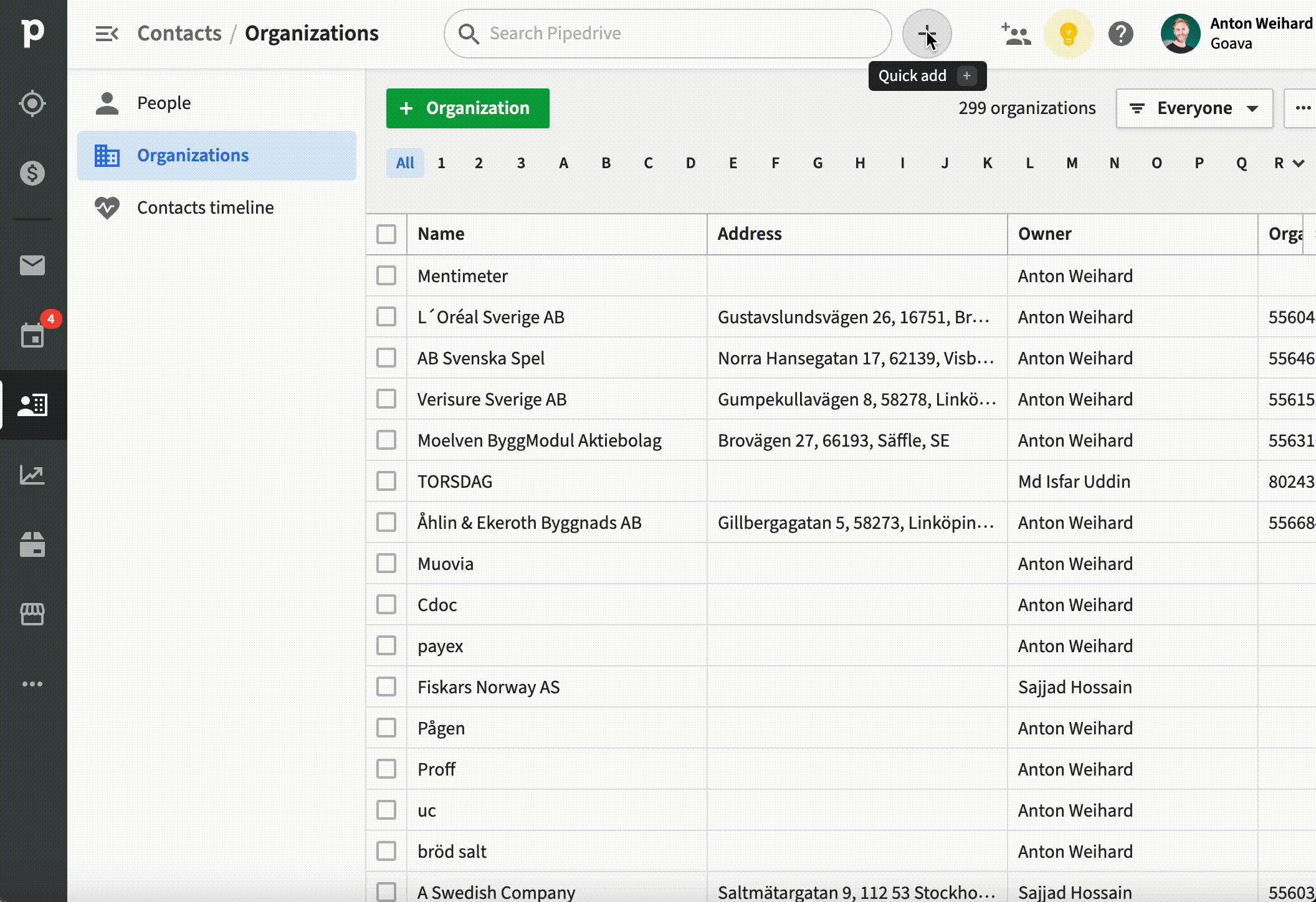The width and height of the screenshot is (1316, 902).
Task: Open Insights chart icon in sidebar
Action: pos(32,475)
